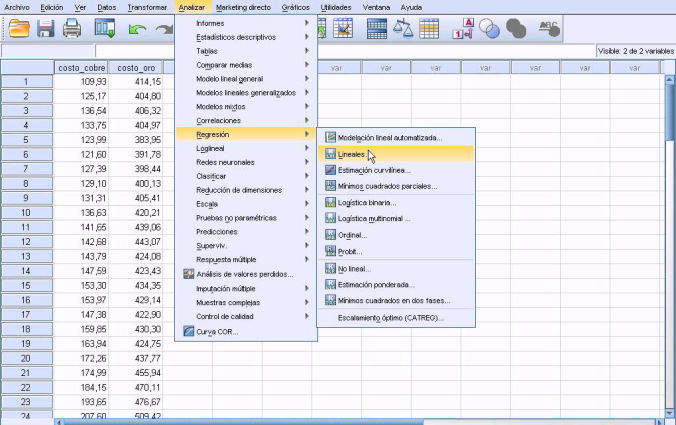The width and height of the screenshot is (676, 425).
Task: Expand Reducción de dimensiones submenu
Action: (x=246, y=190)
